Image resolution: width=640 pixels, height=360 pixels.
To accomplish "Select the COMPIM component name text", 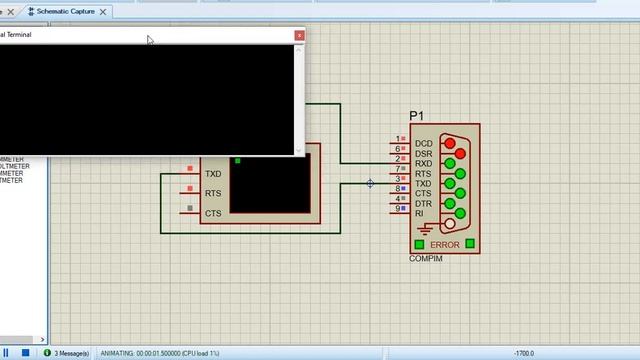I will pyautogui.click(x=426, y=258).
